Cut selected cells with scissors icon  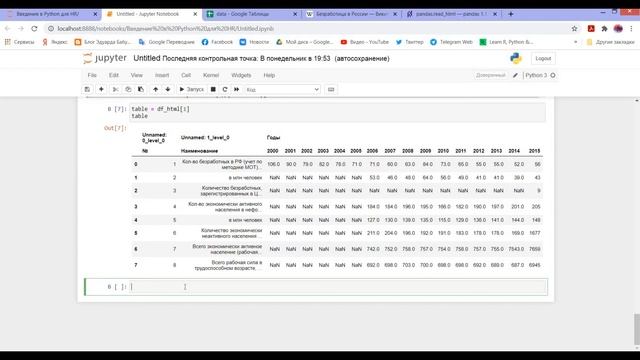pyautogui.click(x=116, y=89)
